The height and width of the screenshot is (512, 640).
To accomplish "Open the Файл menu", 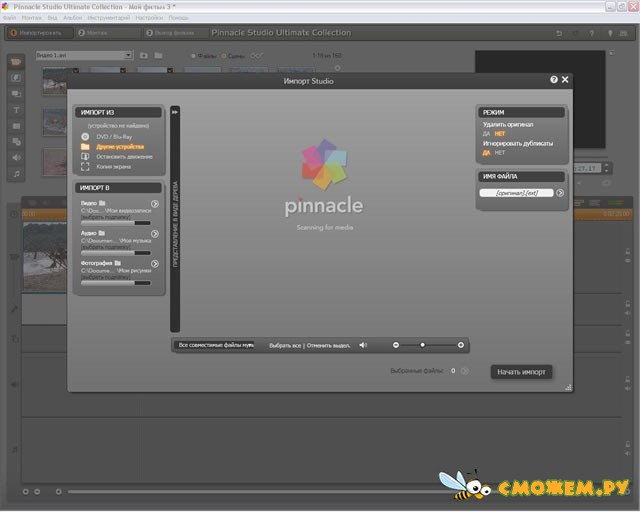I will click(x=9, y=18).
